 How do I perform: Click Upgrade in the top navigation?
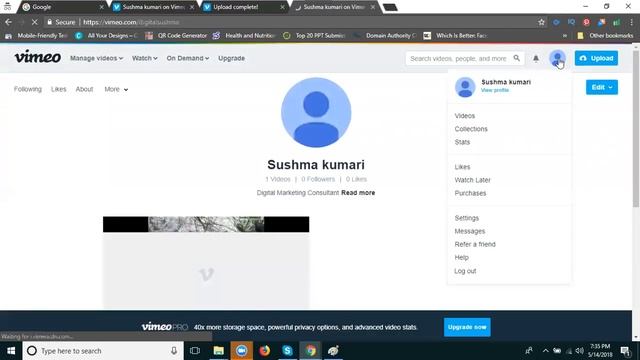click(231, 58)
